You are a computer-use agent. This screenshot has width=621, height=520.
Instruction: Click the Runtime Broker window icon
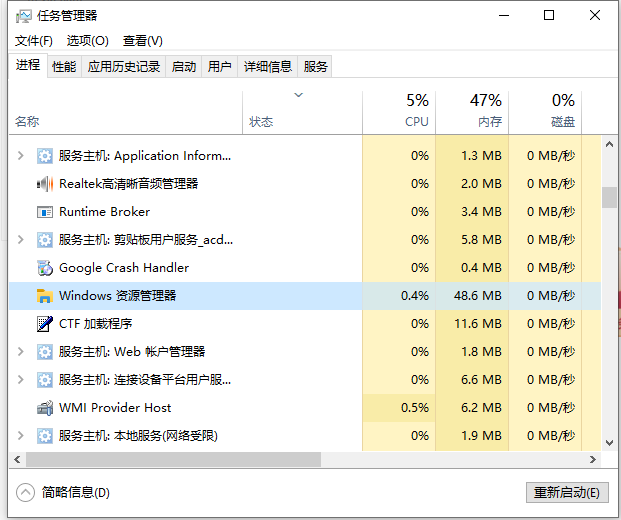45,212
